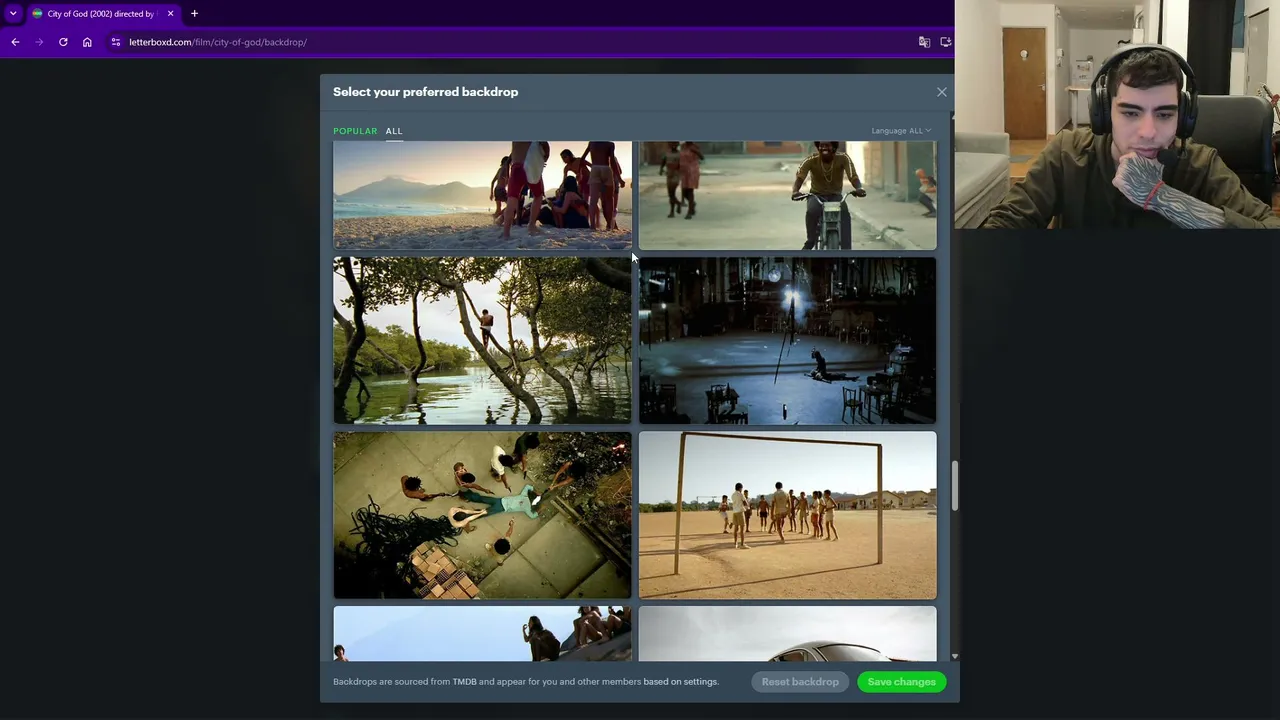The image size is (1280, 720).
Task: Open the Language ALL dropdown
Action: coord(901,131)
